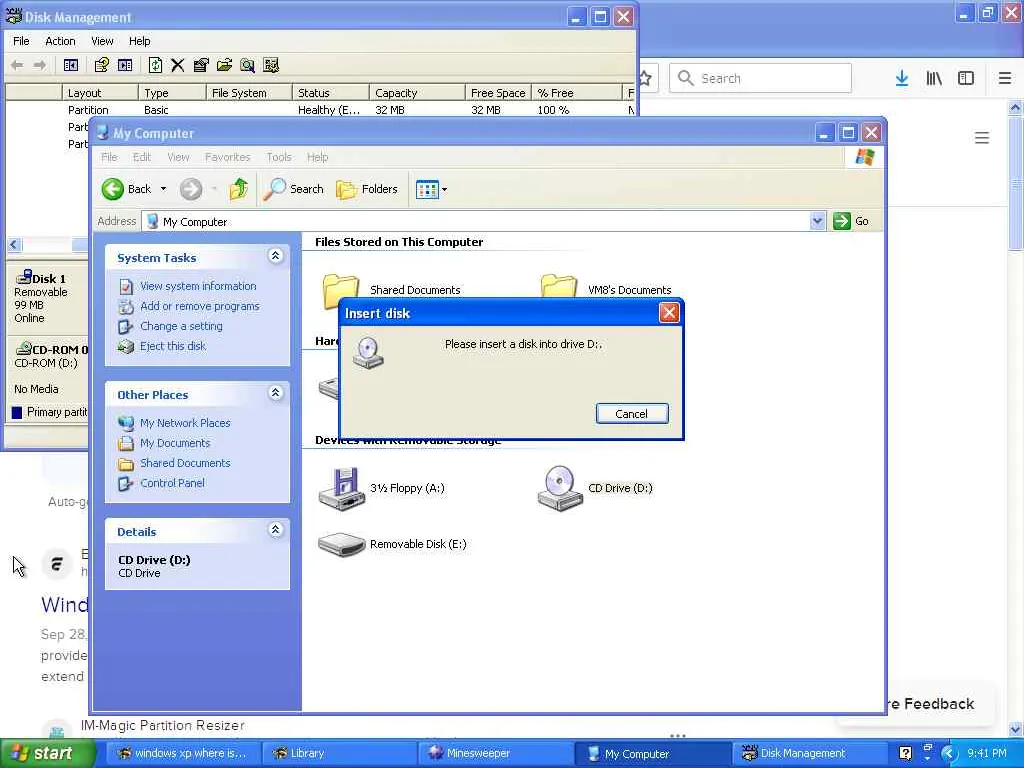Screen dimensions: 1024x768
Task: Click the Show/Hide Console Tree icon in Disk Management
Action: 71,65
